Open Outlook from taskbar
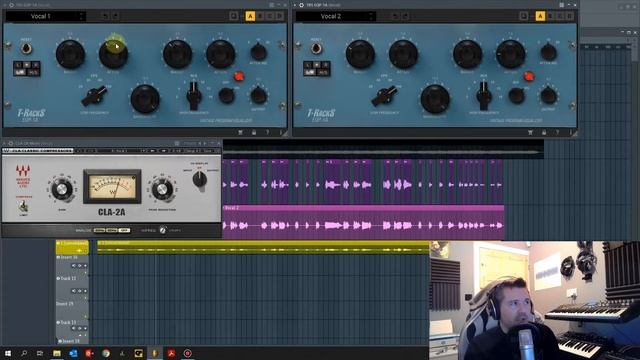640x360 pixels. [73, 353]
